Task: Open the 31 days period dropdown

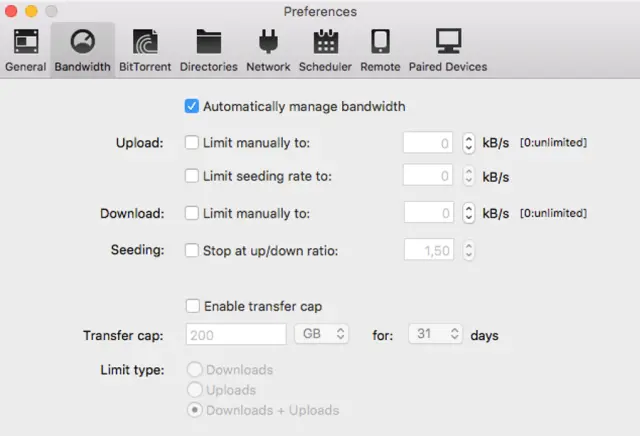Action: point(435,335)
